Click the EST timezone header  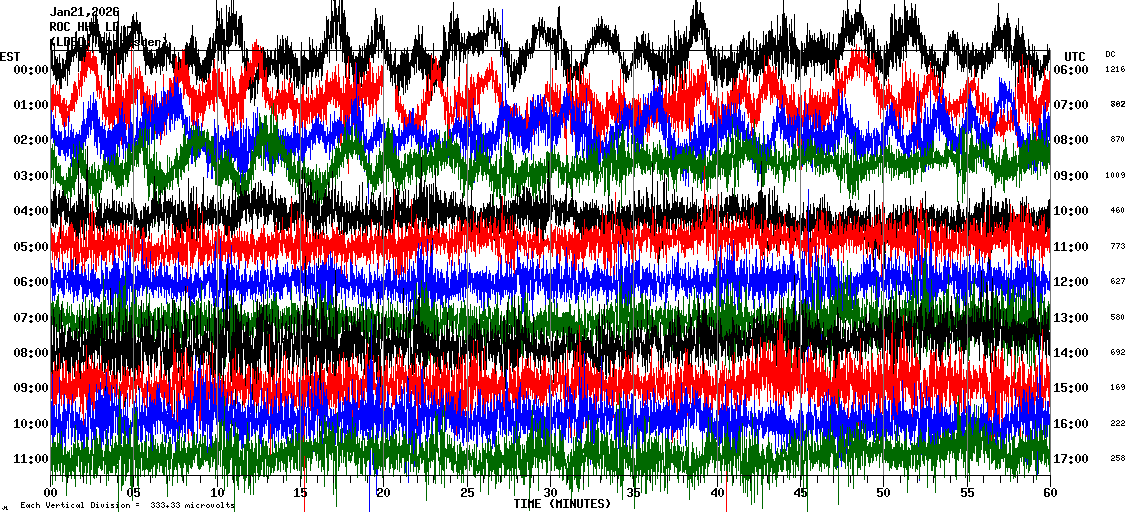11,56
